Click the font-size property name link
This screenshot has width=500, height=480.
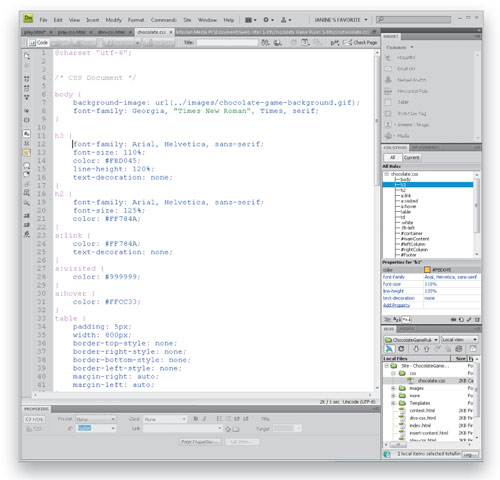[392, 284]
